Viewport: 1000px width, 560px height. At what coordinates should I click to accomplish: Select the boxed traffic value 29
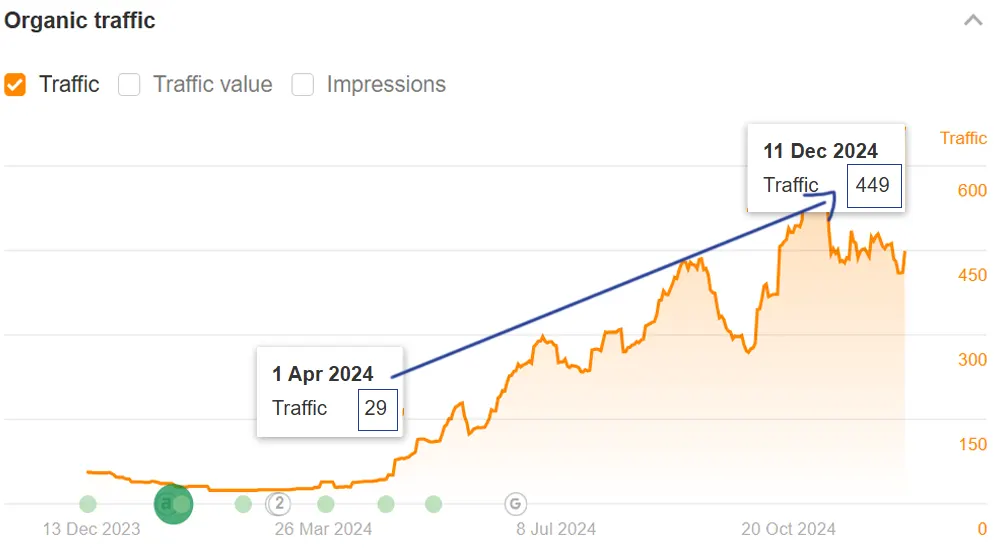pyautogui.click(x=377, y=408)
